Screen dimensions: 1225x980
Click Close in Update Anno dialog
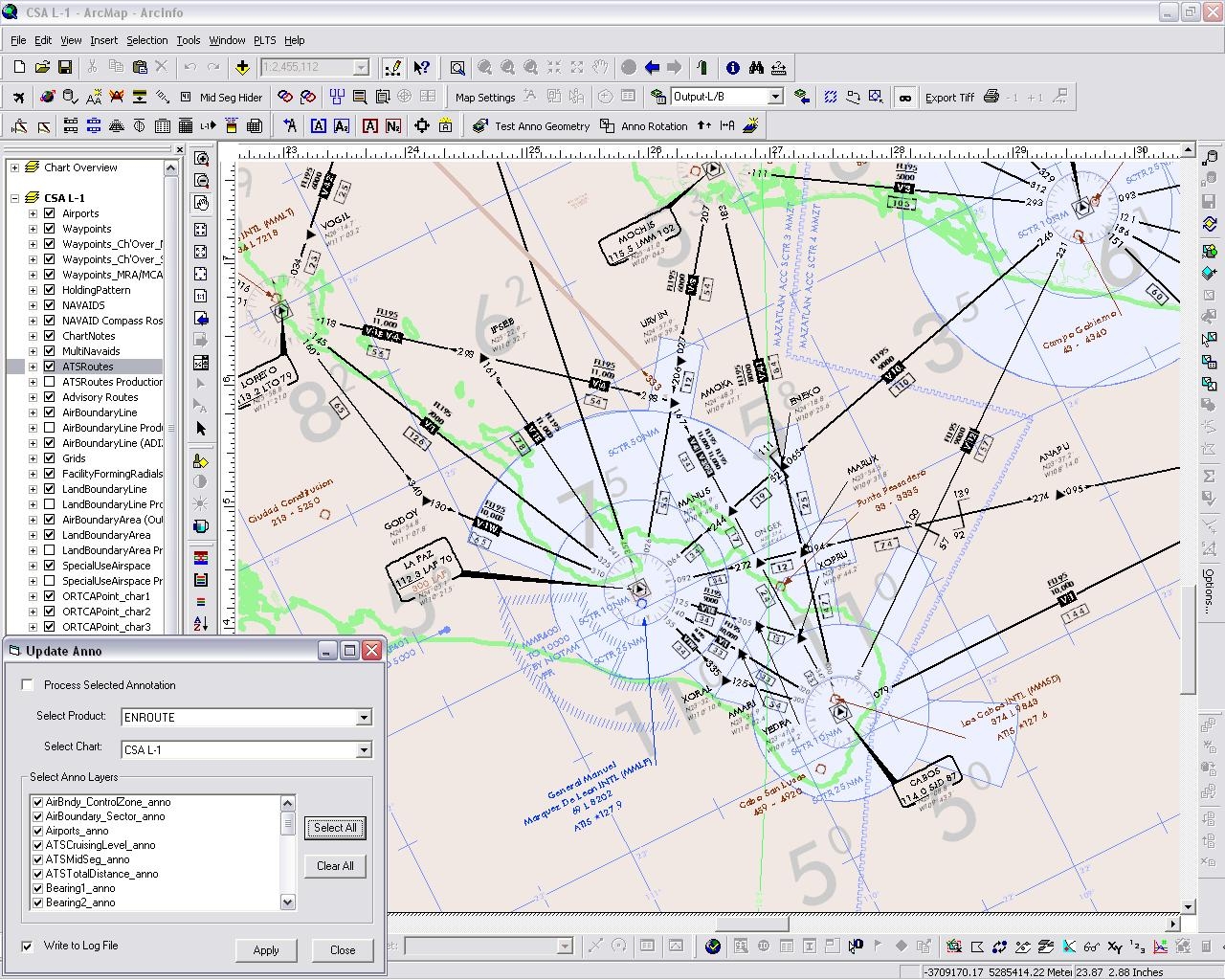click(x=343, y=950)
